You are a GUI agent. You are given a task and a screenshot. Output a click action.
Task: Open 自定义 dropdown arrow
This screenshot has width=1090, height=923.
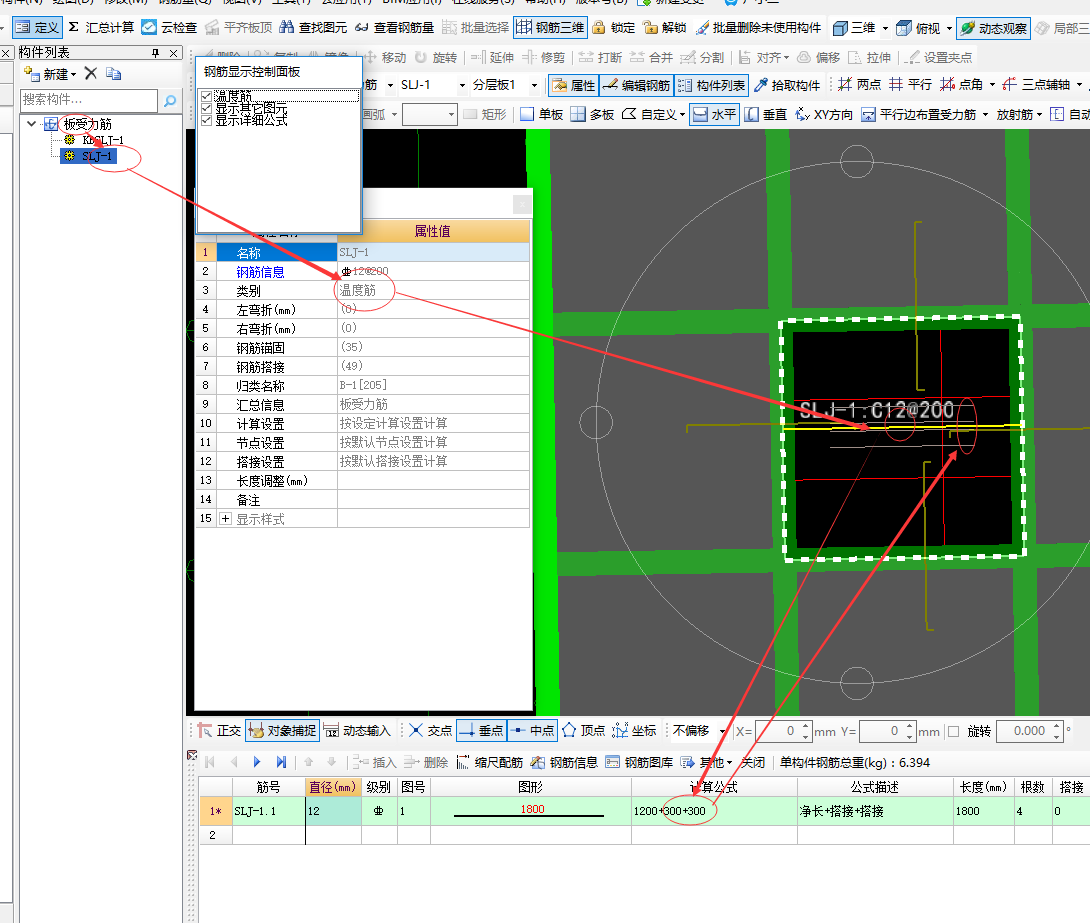tap(683, 115)
